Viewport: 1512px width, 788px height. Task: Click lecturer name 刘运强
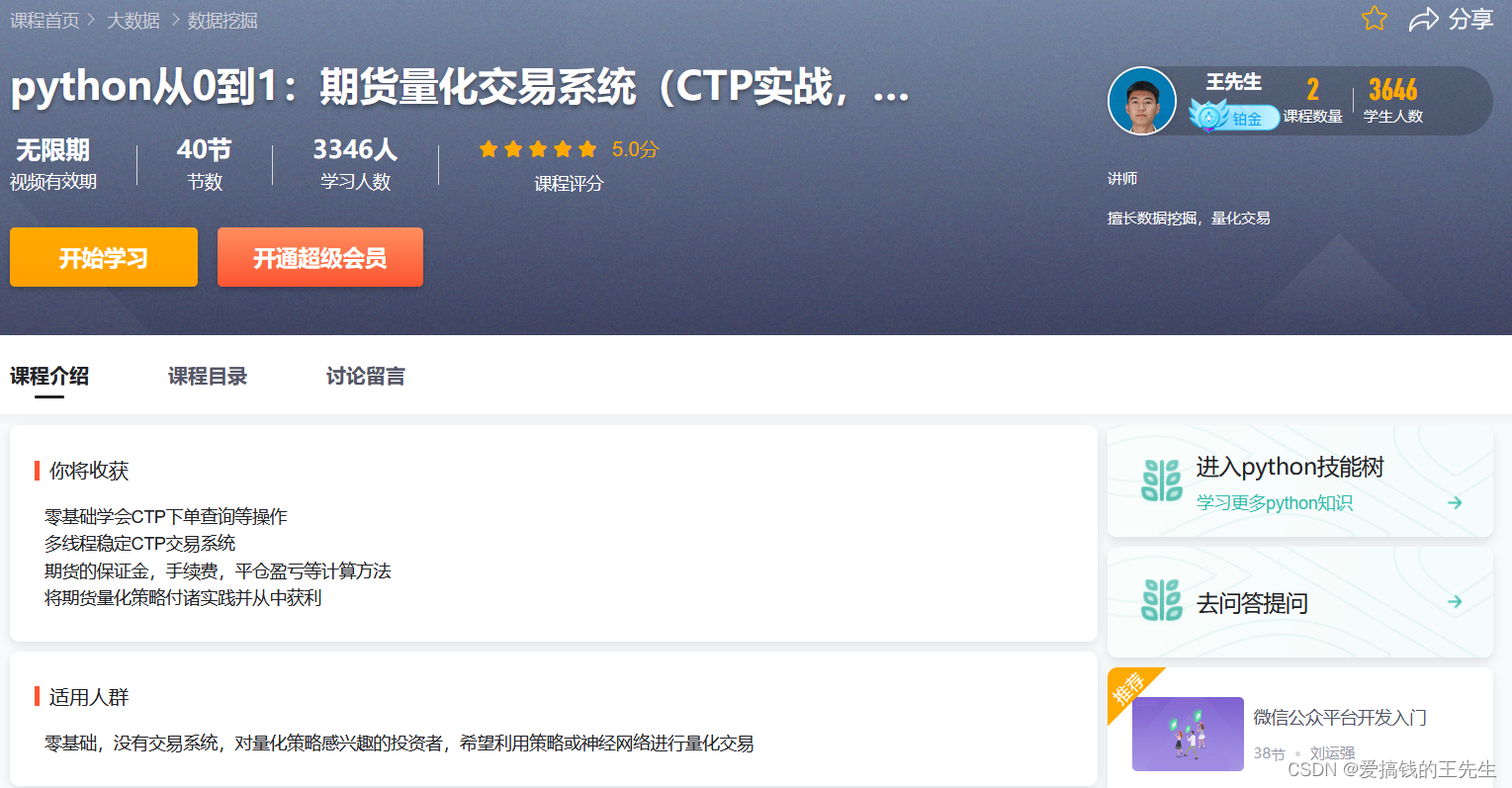(1332, 752)
